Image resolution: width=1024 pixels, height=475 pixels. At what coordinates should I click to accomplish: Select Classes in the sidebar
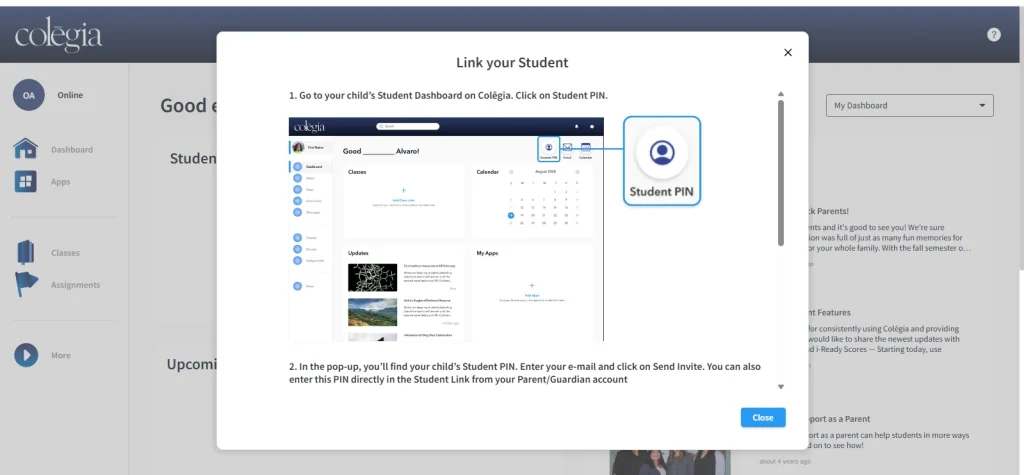pyautogui.click(x=65, y=253)
